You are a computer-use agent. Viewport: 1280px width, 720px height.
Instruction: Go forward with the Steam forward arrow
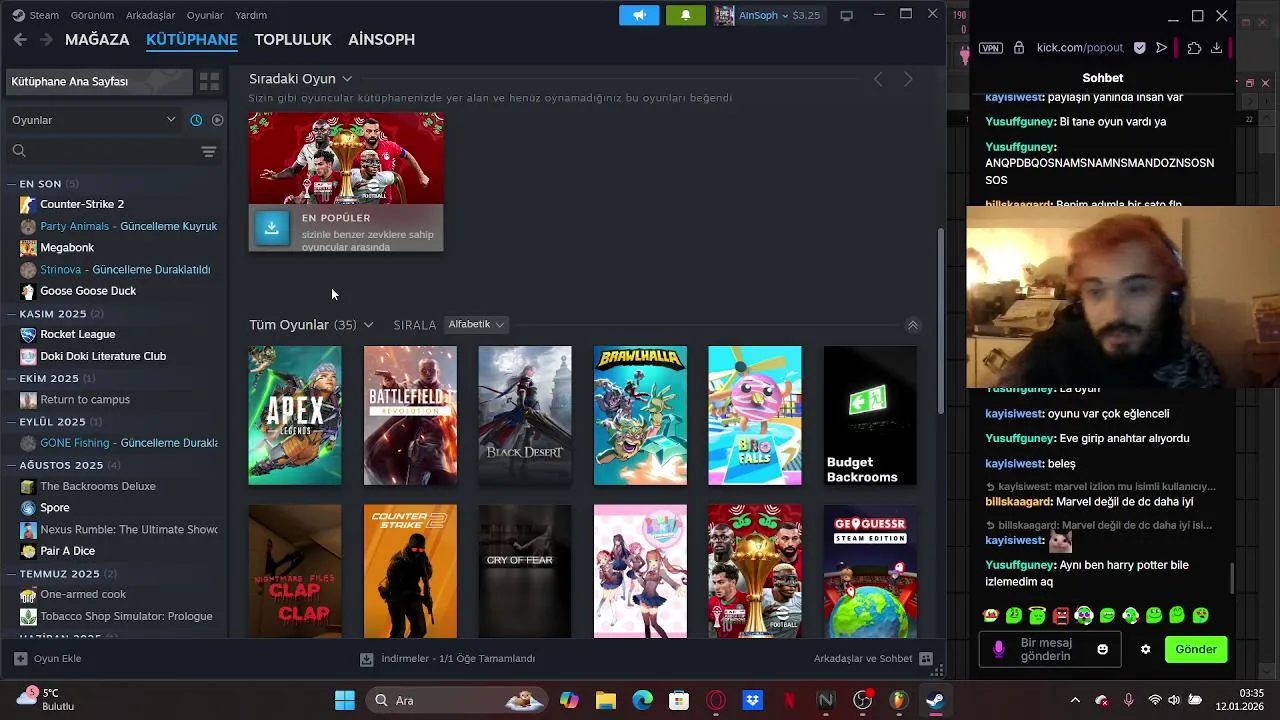tap(46, 39)
